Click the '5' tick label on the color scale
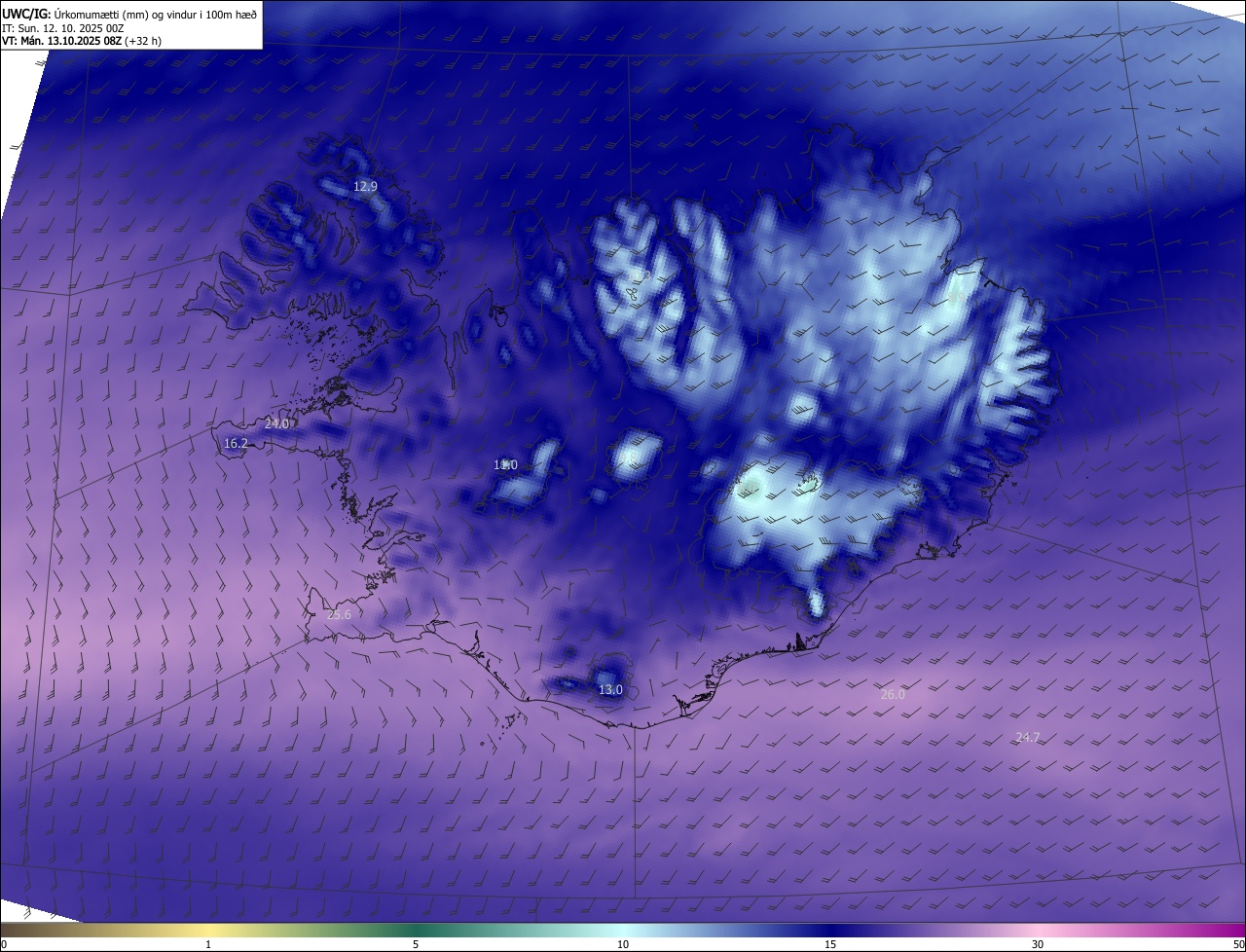 [x=416, y=944]
